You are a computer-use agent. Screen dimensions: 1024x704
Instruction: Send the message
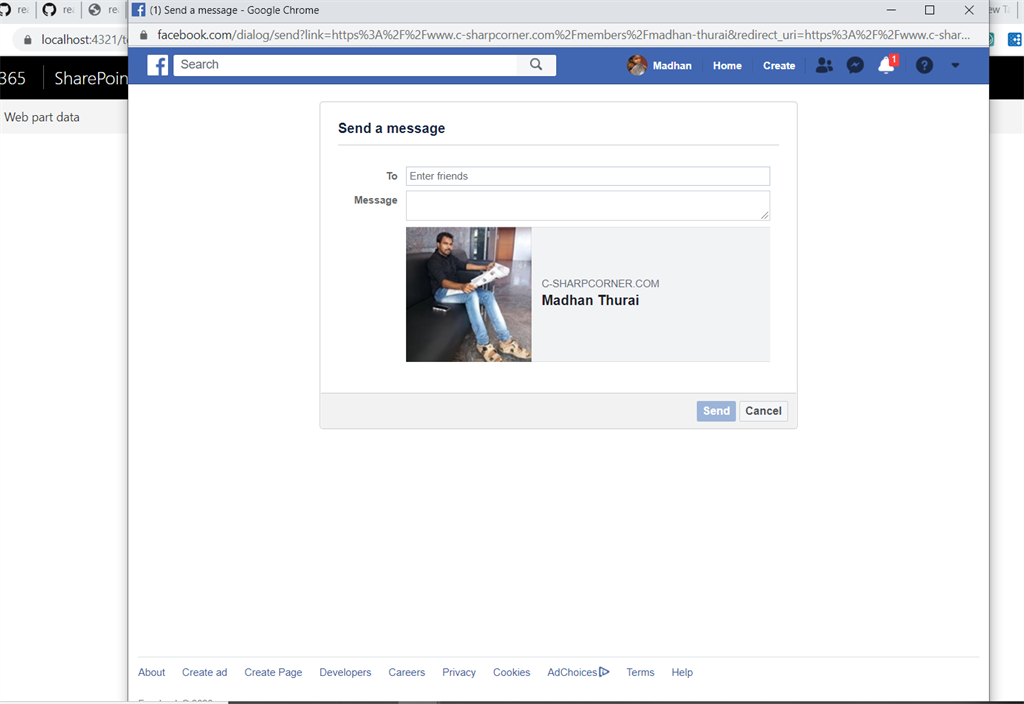click(x=716, y=411)
